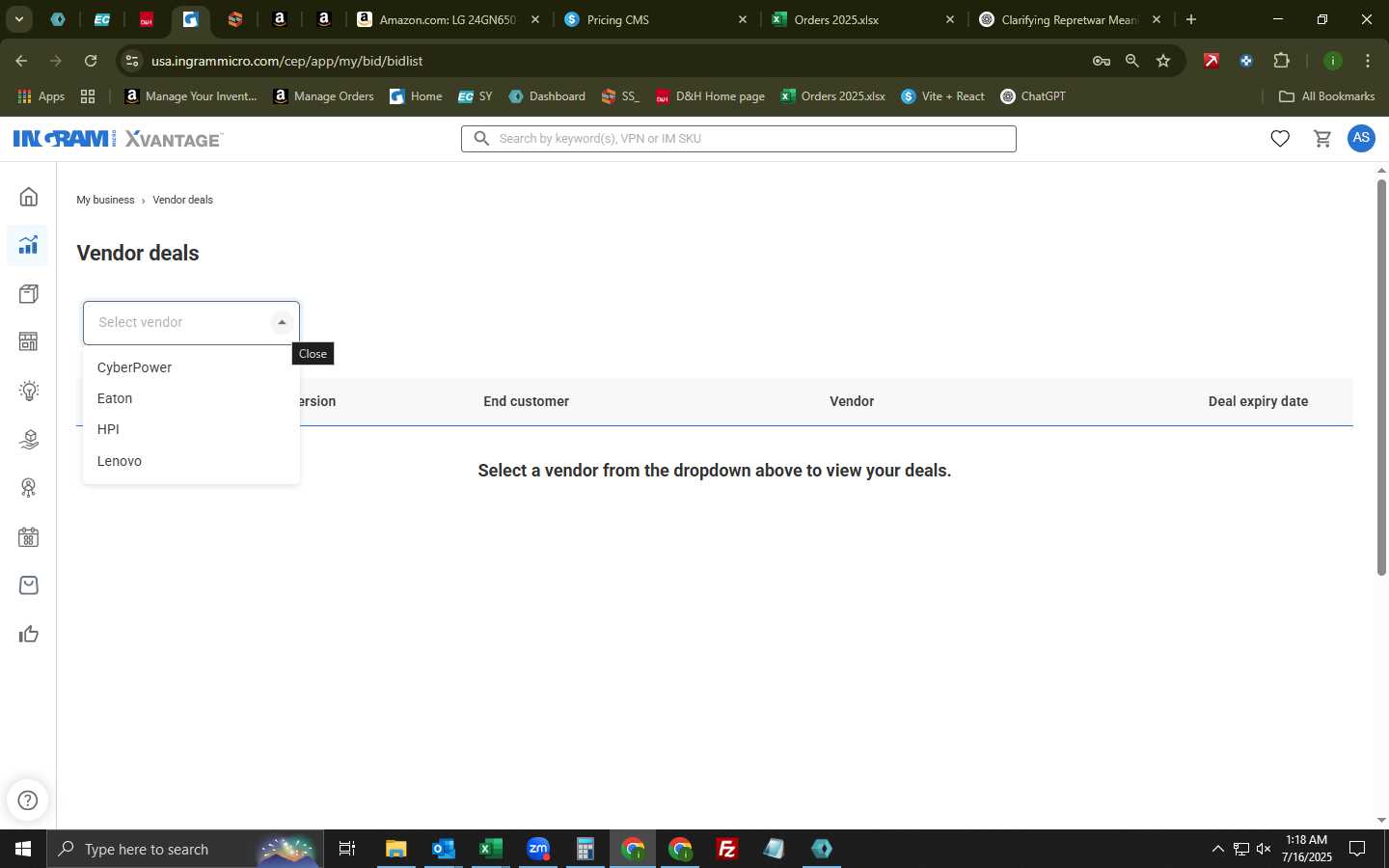Open a new browser tab

point(1191,19)
